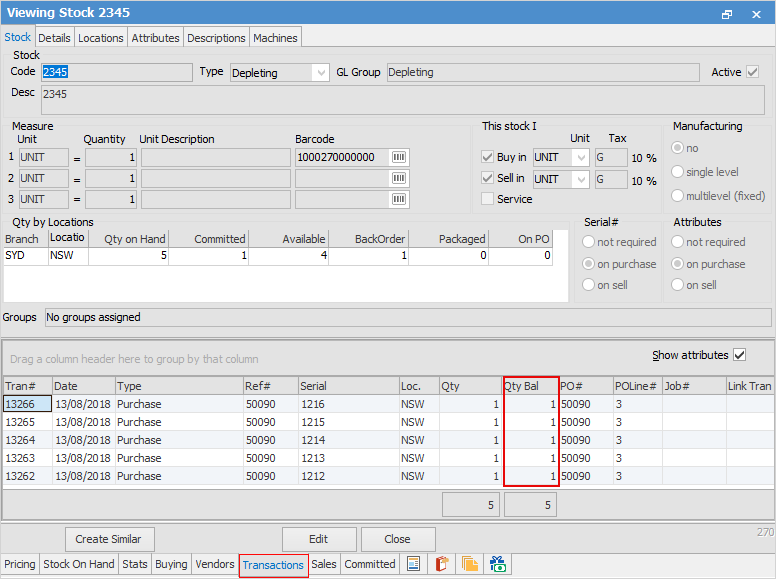
Task: Expand the Buy in unit dropdown
Action: pyautogui.click(x=581, y=158)
